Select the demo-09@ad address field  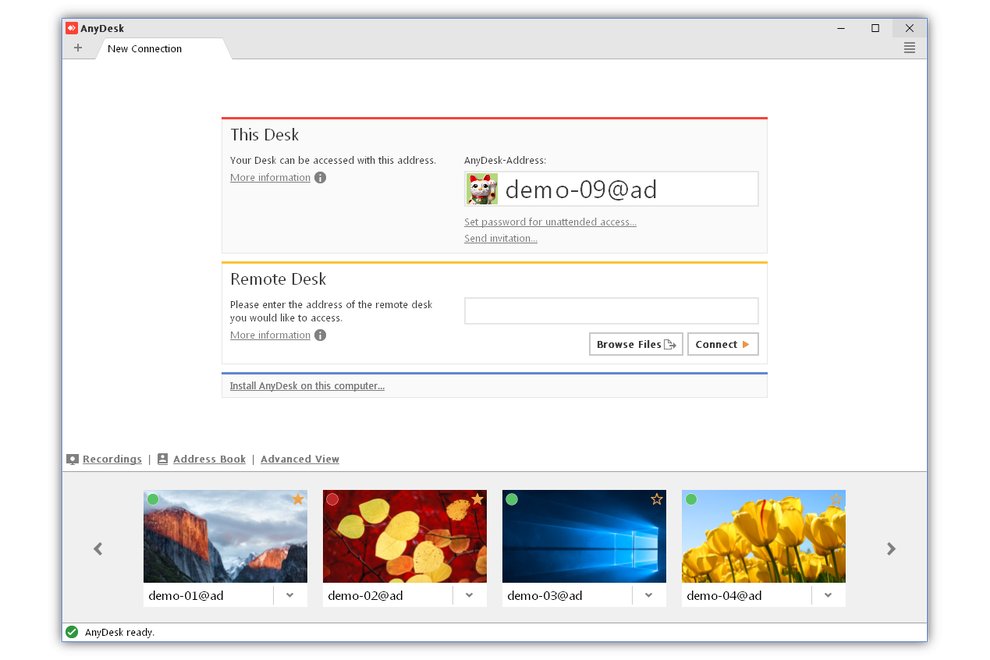[611, 189]
